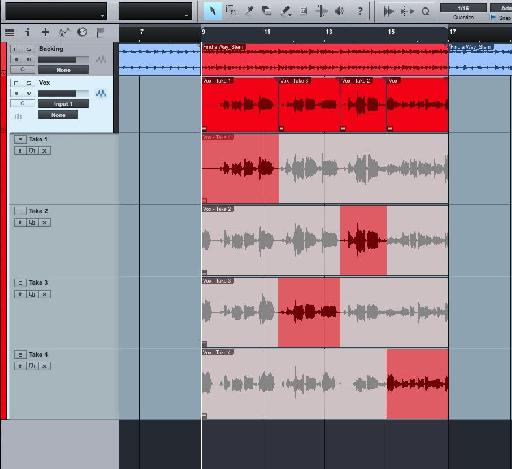Click the Take 1 color solo box
512x469 pixels.
click(x=20, y=139)
